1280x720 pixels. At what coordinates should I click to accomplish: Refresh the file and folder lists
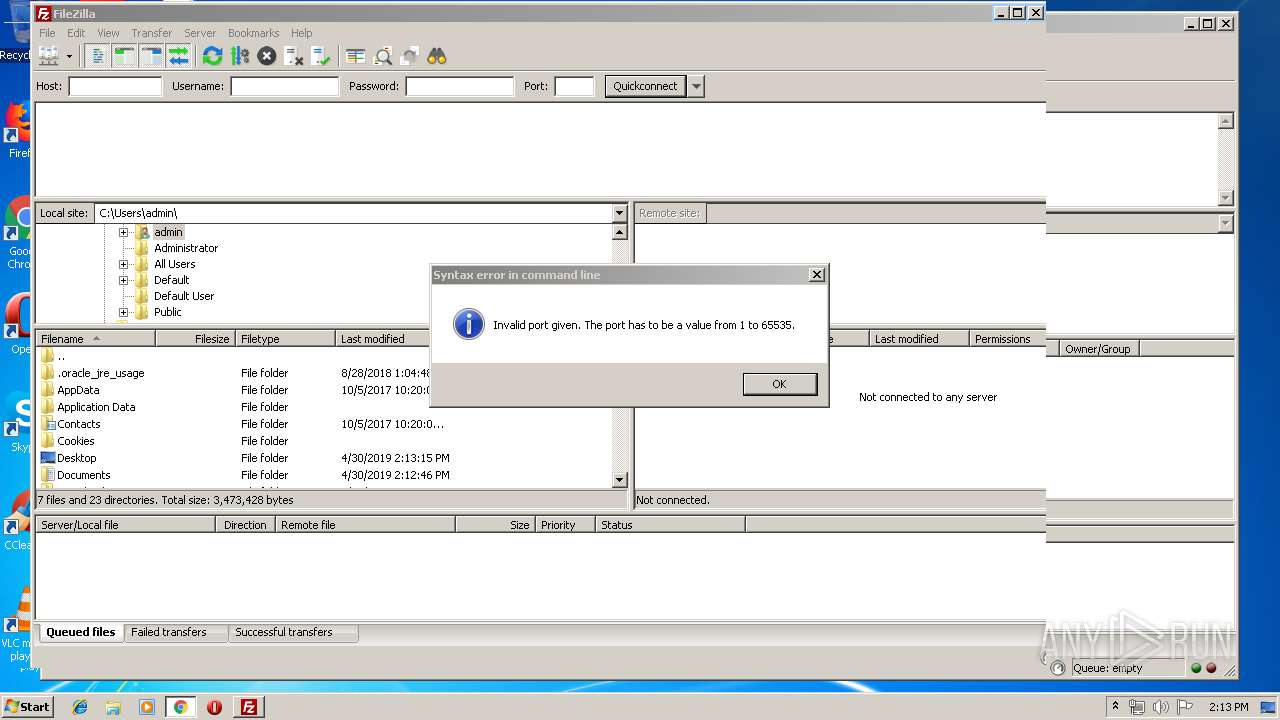point(212,56)
